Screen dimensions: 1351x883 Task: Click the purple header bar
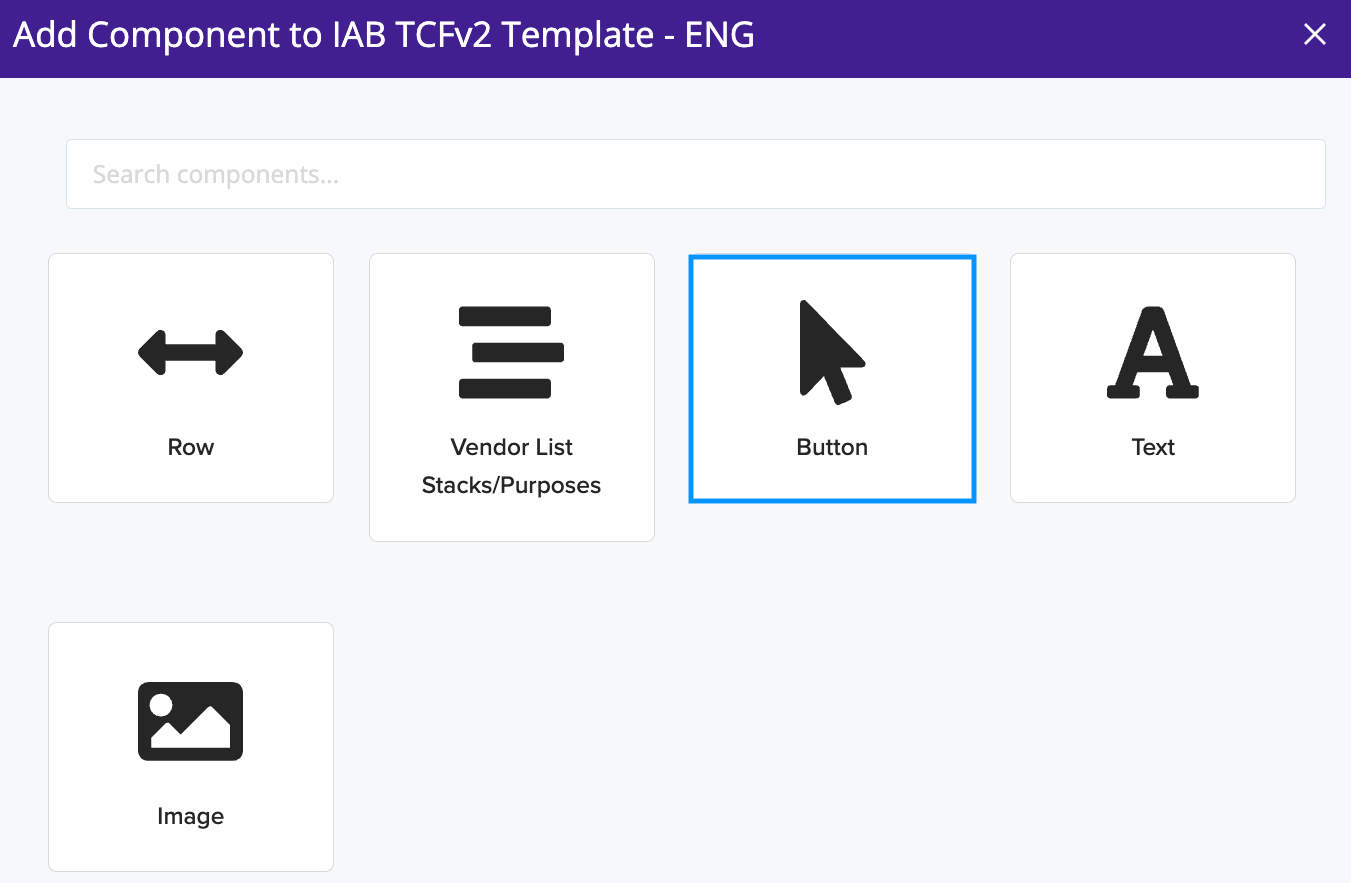(675, 39)
